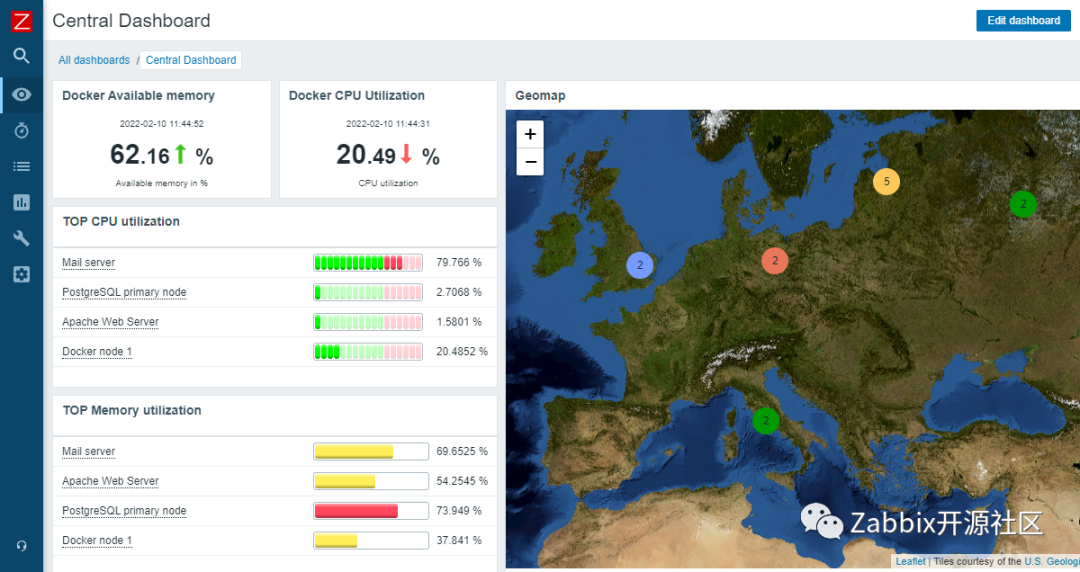The height and width of the screenshot is (572, 1080).
Task: Click the TOP Memory utilization header
Action: (x=132, y=410)
